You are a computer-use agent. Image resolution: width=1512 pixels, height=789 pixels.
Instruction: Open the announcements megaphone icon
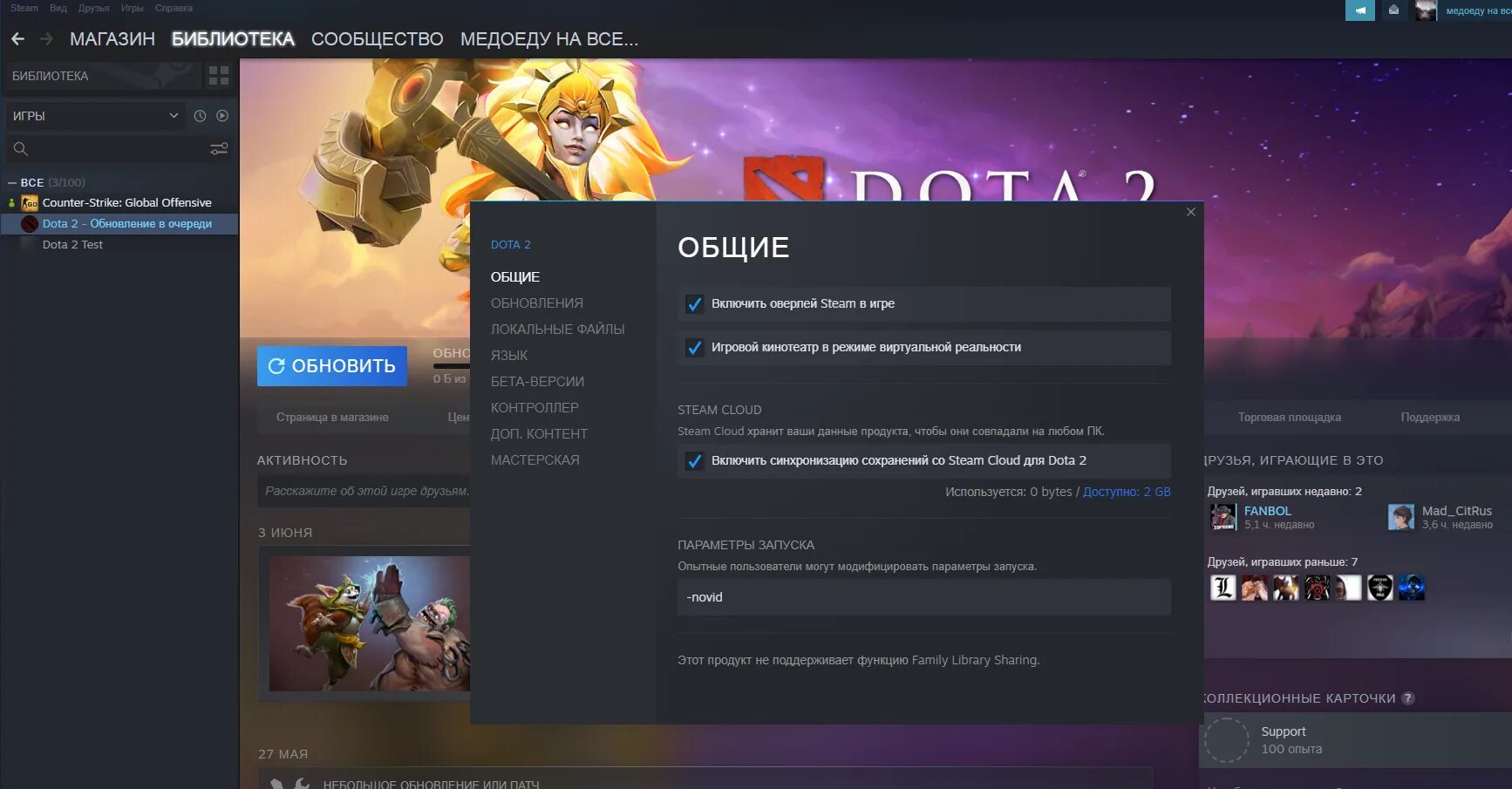click(1360, 10)
